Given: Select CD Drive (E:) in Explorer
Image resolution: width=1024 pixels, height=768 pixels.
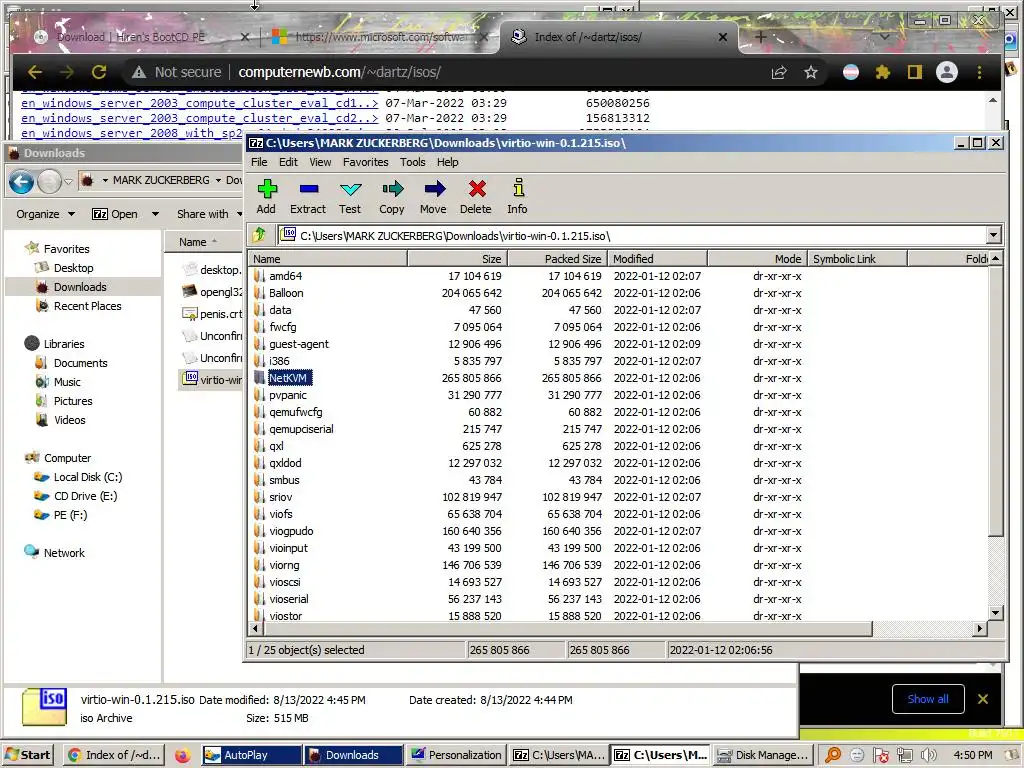Looking at the screenshot, I should tap(86, 496).
